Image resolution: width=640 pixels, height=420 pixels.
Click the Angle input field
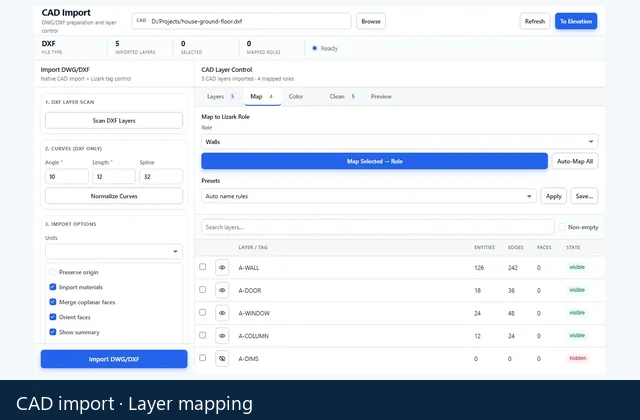[x=67, y=177]
